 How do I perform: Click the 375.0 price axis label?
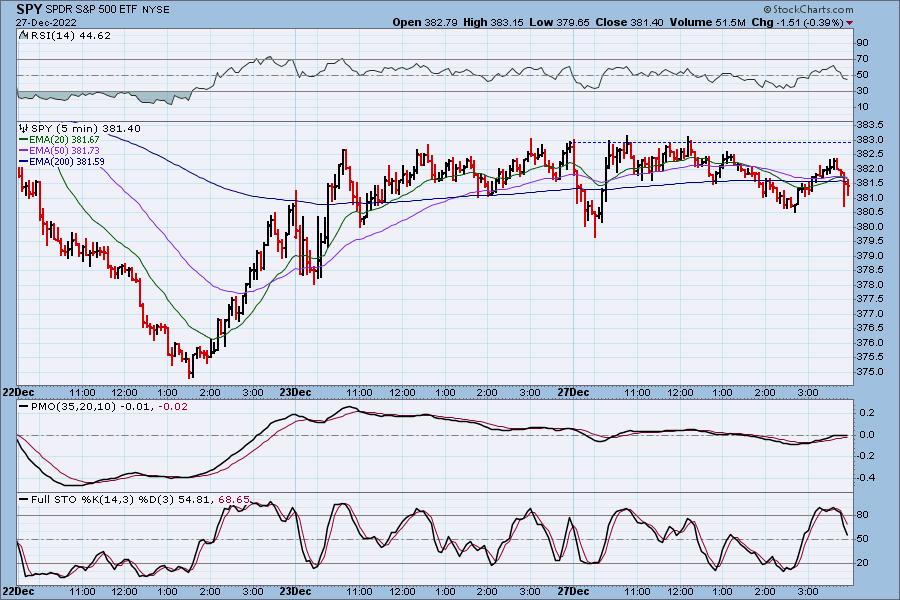click(870, 372)
